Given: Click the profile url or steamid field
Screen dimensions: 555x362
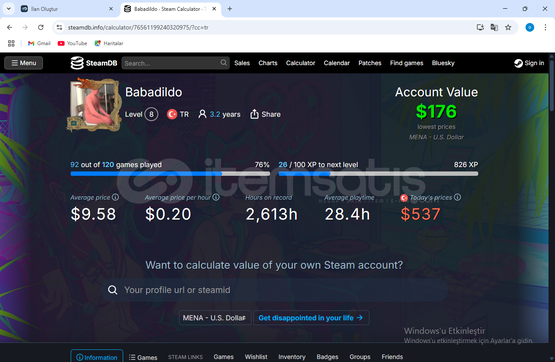Looking at the screenshot, I should click(275, 290).
